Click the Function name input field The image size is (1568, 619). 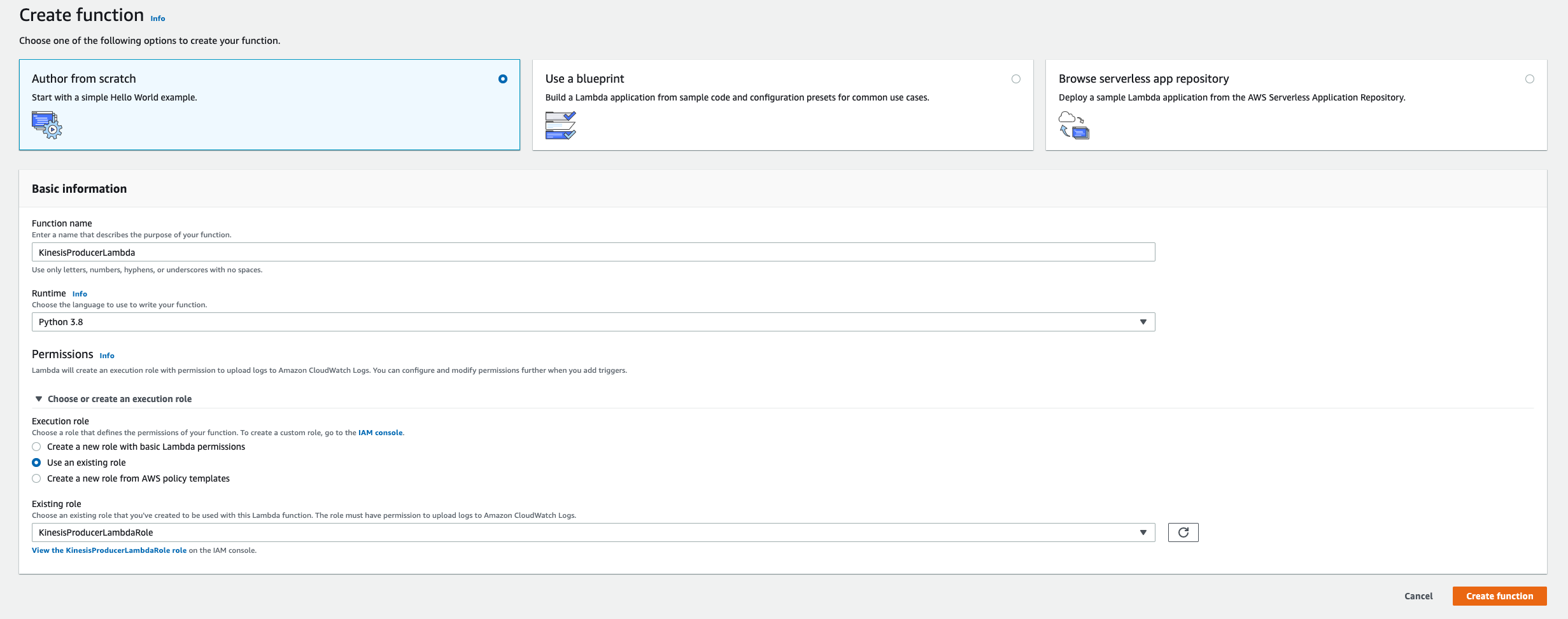tap(592, 252)
